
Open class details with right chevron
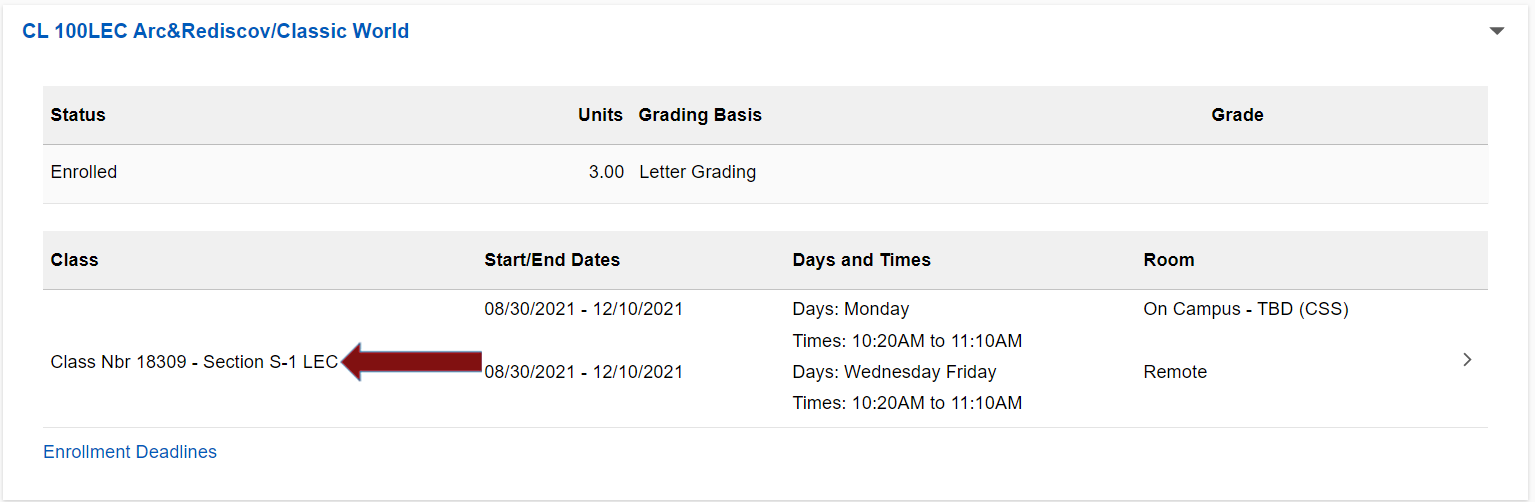[x=1467, y=360]
